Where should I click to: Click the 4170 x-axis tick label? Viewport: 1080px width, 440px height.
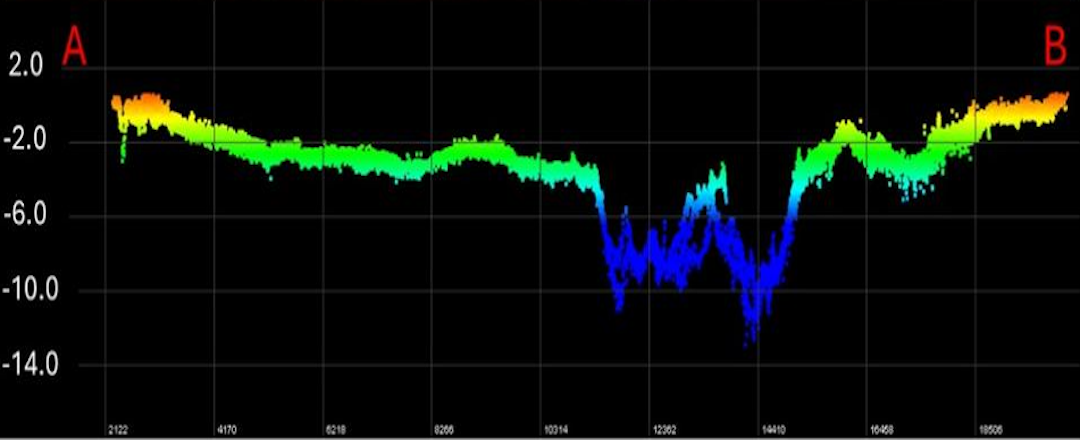227,430
